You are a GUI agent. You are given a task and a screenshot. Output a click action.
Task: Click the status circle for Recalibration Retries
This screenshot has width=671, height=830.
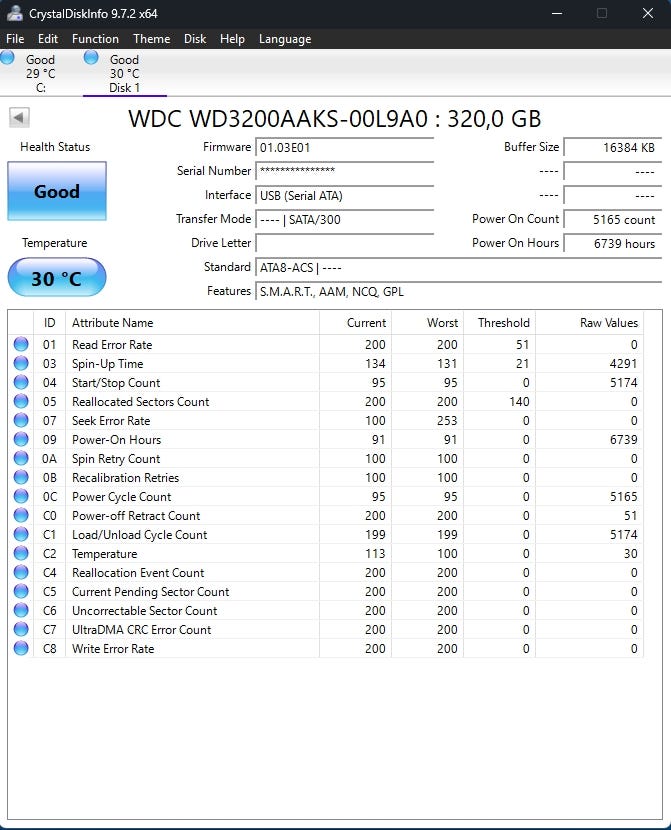pyautogui.click(x=21, y=477)
